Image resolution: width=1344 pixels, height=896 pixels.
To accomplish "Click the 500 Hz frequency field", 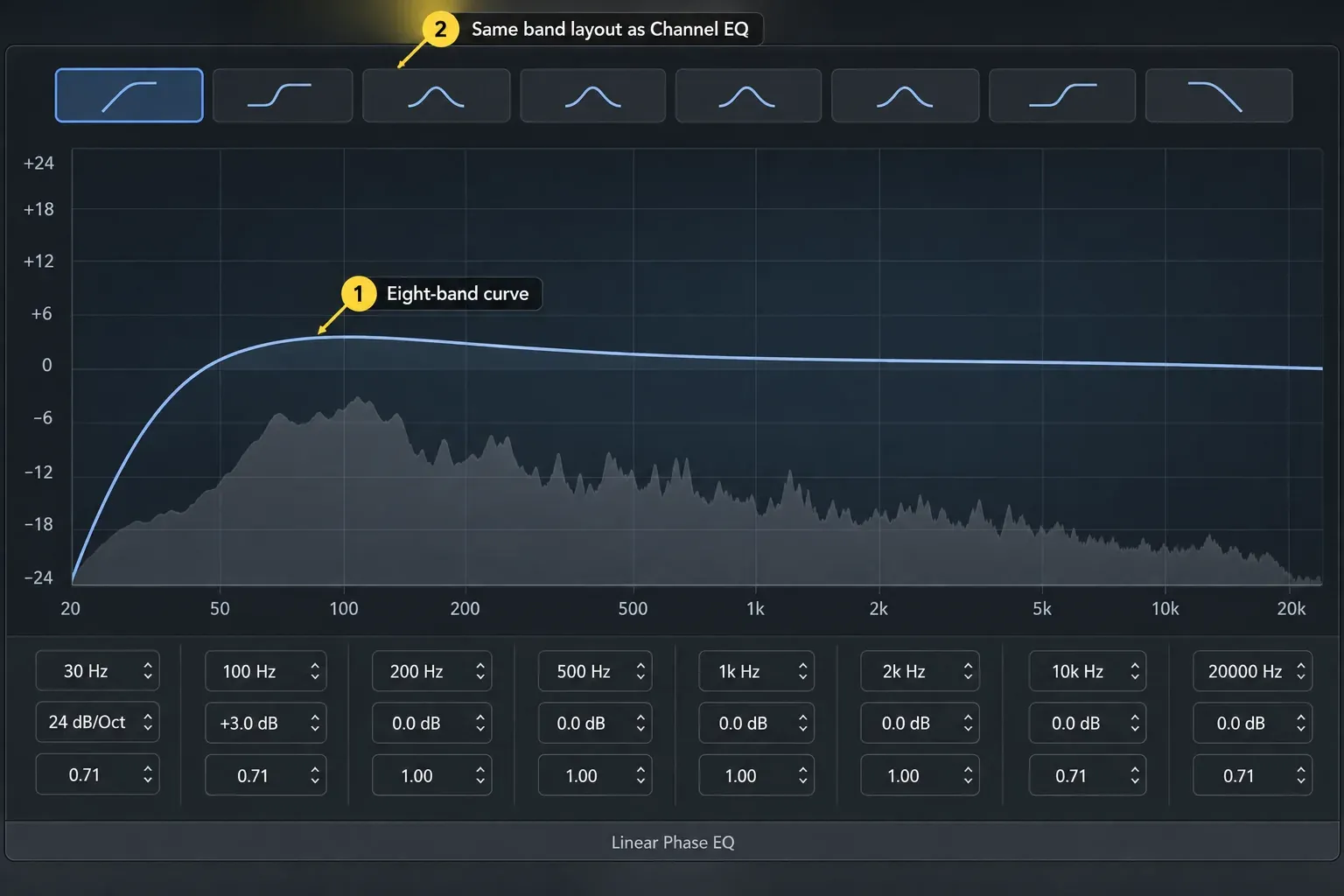I will click(x=595, y=671).
